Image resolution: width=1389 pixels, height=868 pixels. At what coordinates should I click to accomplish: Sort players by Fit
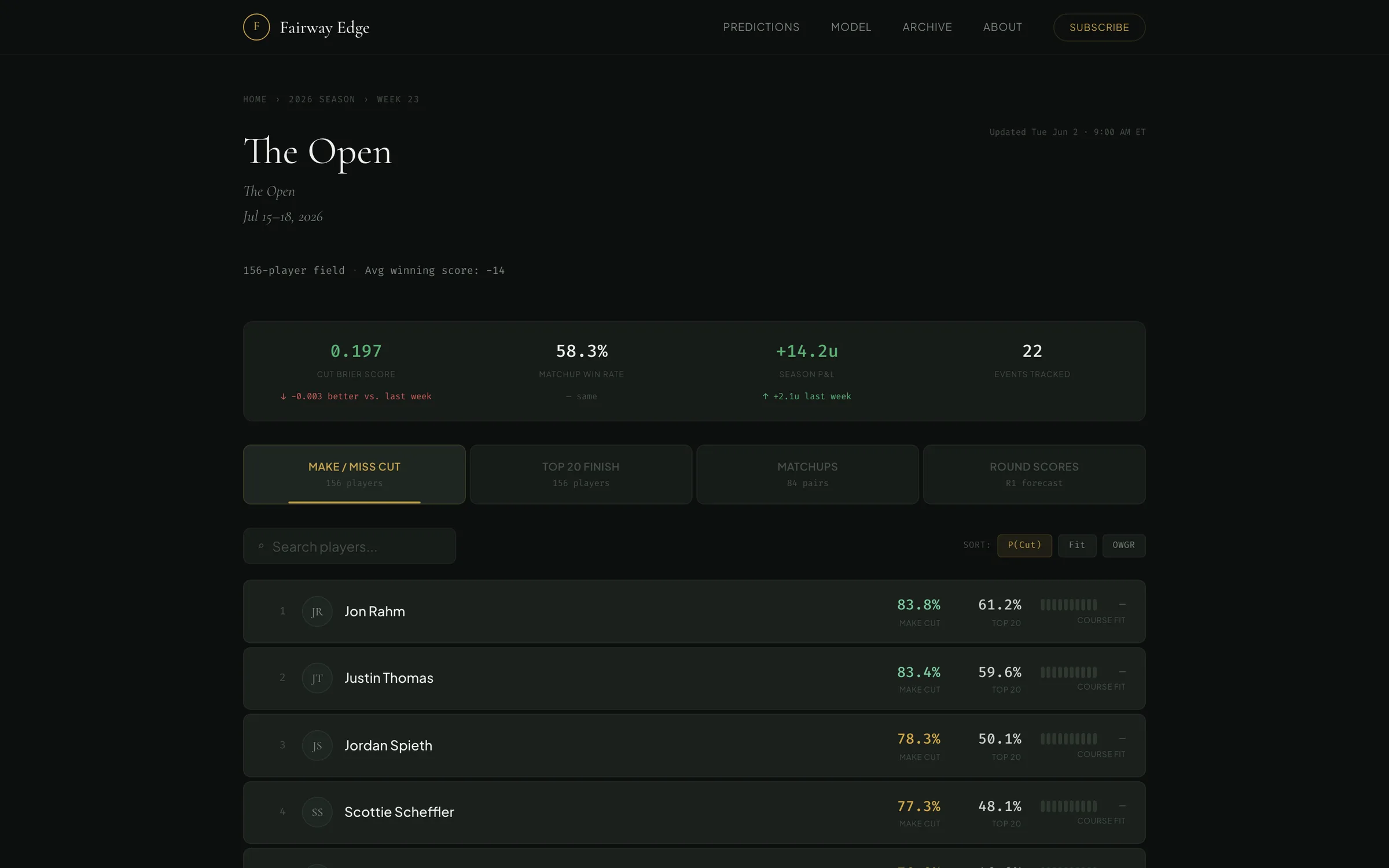(x=1077, y=545)
